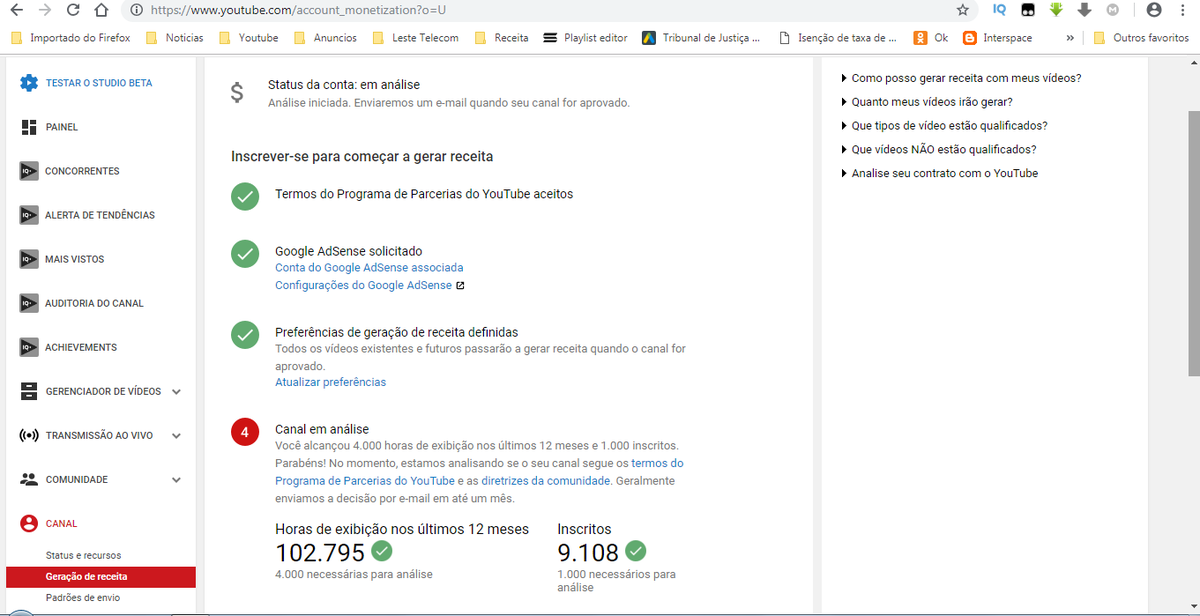The height and width of the screenshot is (616, 1200).
Task: Click the red Canal person icon
Action: point(29,523)
